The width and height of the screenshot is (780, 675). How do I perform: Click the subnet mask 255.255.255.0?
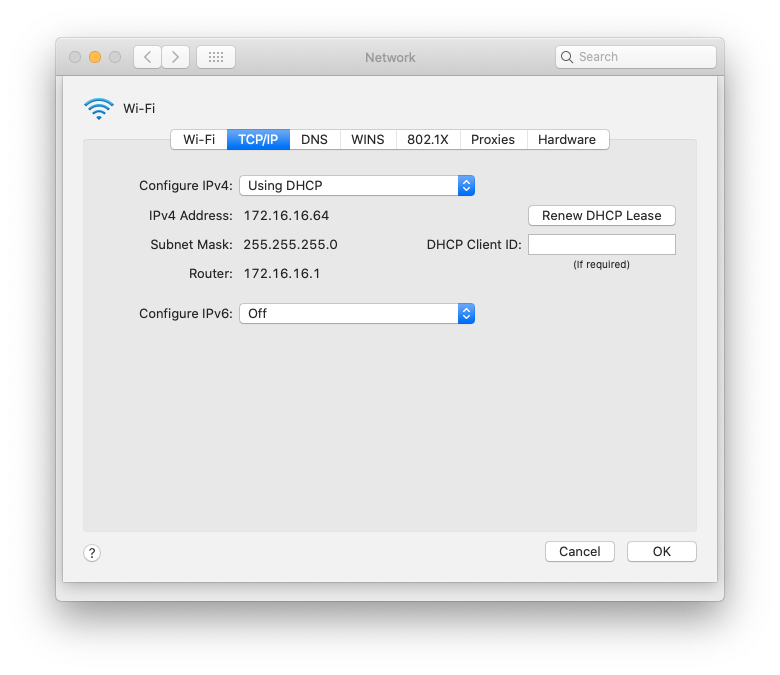291,245
